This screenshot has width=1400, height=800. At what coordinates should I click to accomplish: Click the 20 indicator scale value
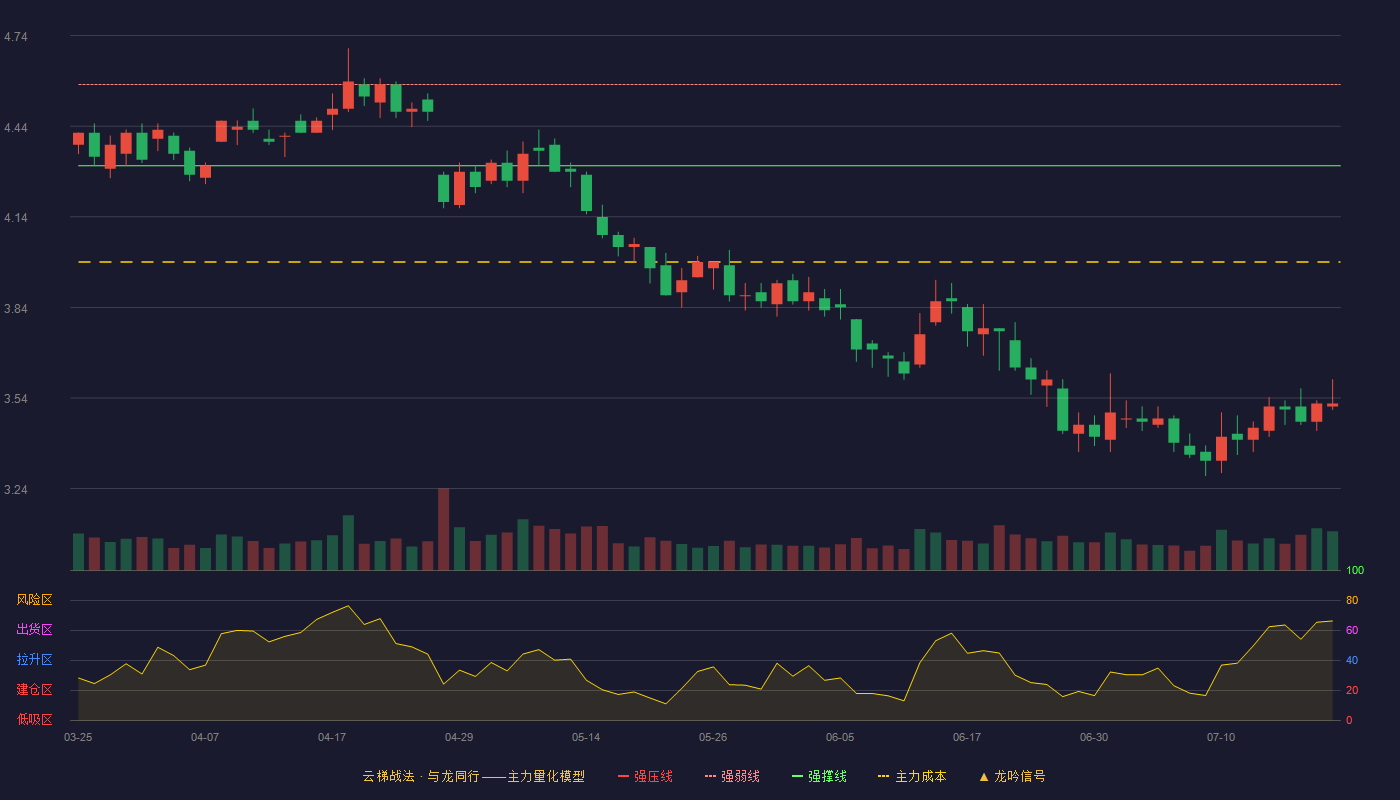tap(1352, 691)
